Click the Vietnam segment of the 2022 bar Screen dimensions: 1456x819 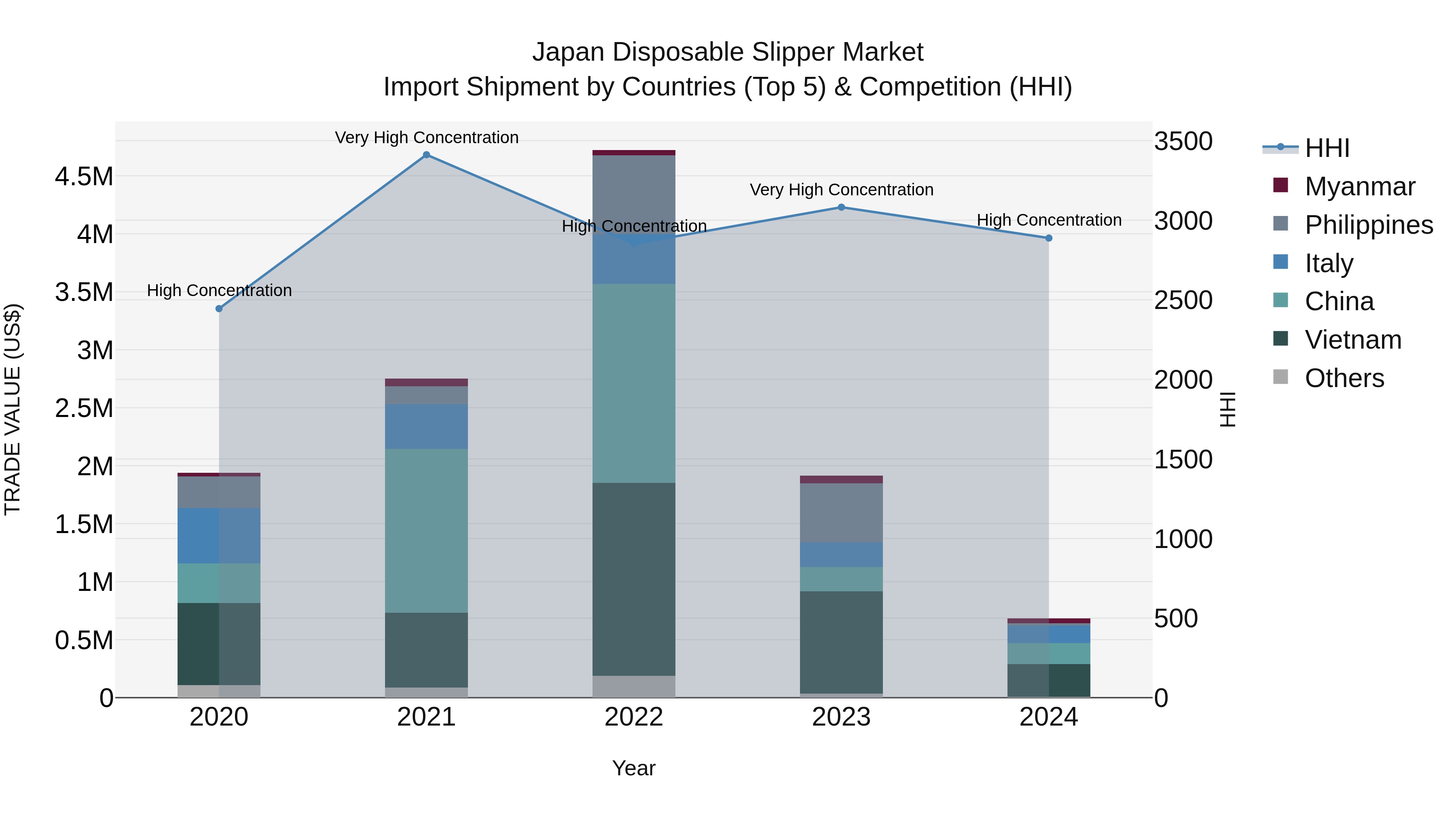click(x=634, y=579)
